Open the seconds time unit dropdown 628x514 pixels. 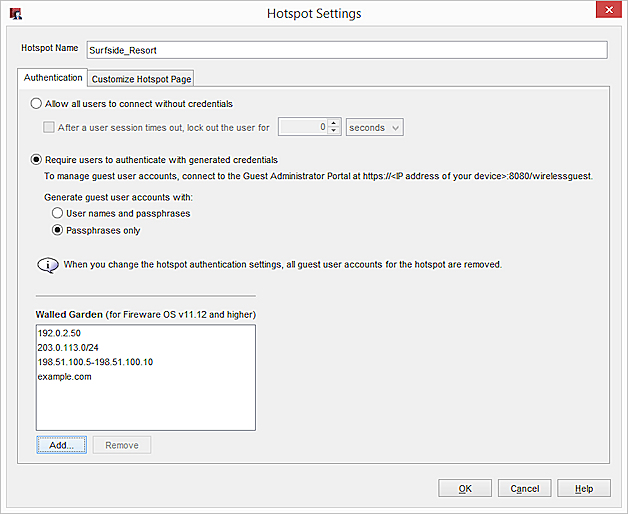(374, 127)
